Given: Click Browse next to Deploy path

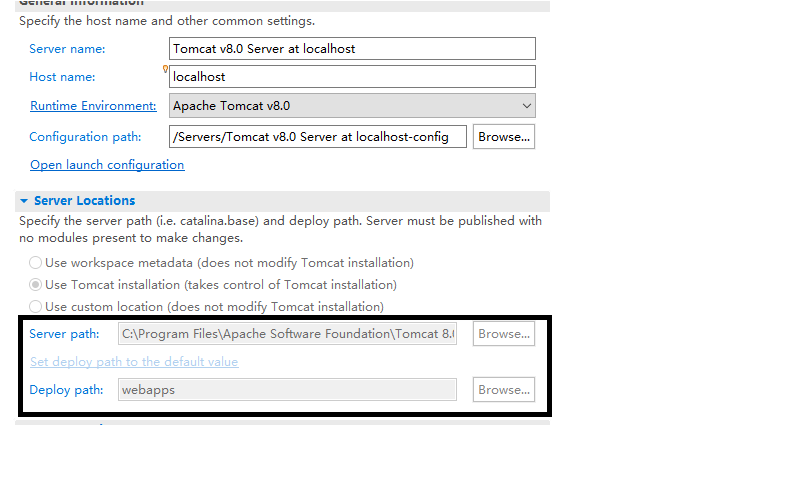Looking at the screenshot, I should (x=504, y=390).
